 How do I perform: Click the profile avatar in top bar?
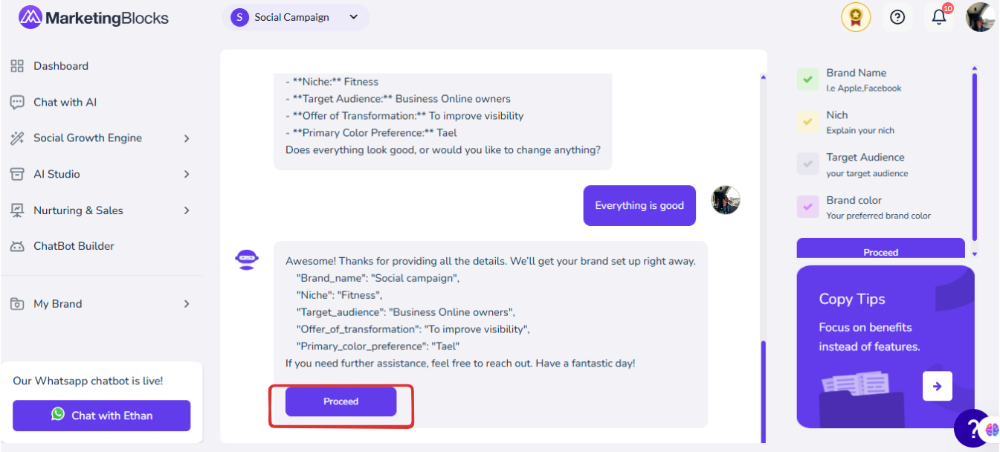pos(981,17)
